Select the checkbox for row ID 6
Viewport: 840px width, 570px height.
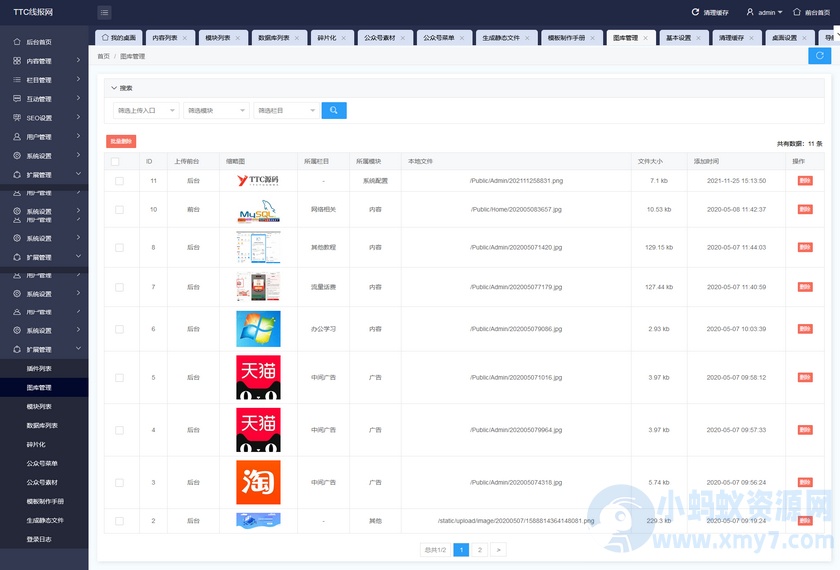(120, 329)
